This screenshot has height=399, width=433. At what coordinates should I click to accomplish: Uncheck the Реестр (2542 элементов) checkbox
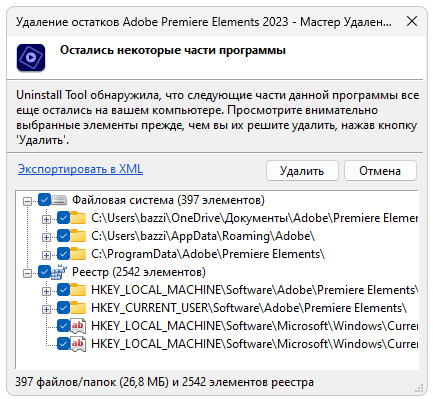tap(44, 272)
